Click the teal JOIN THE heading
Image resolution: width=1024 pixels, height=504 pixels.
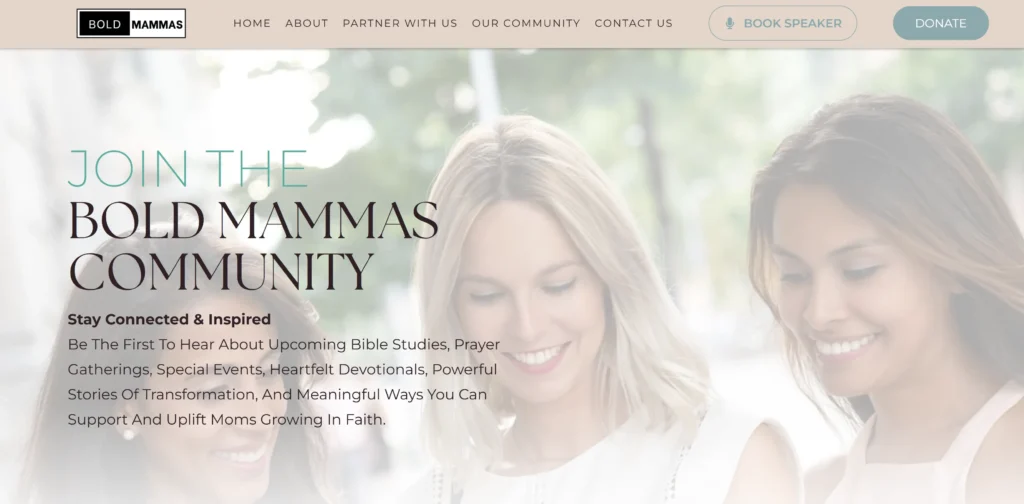point(187,169)
